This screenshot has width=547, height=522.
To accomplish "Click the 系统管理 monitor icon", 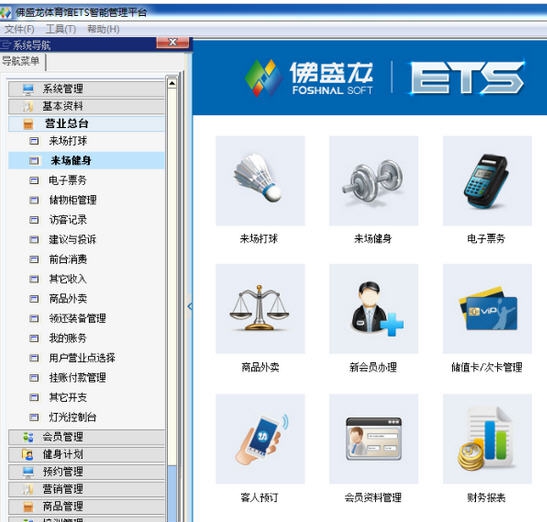I will 28,89.
